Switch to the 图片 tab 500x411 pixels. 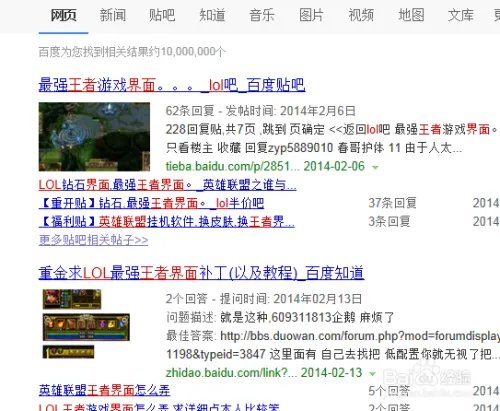point(311,15)
